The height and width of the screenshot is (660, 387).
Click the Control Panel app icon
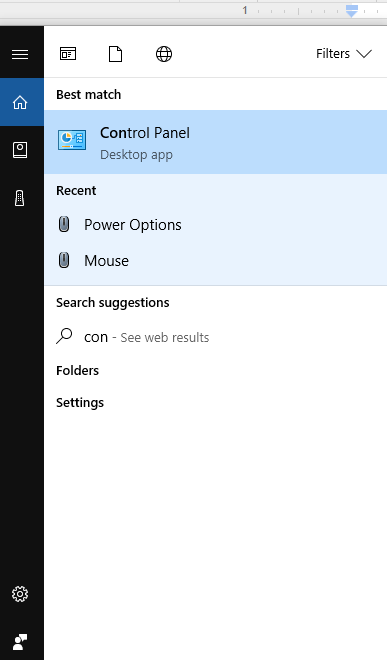pyautogui.click(x=72, y=140)
